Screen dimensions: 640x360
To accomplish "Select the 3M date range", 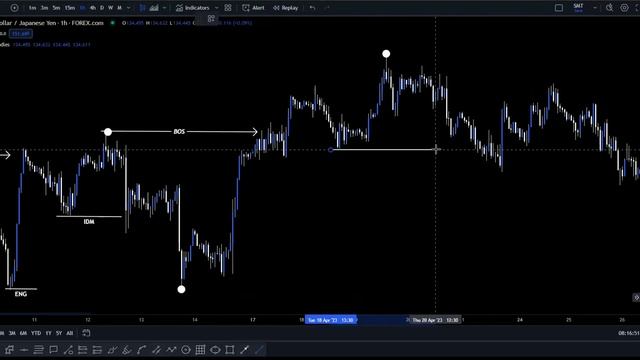I will [x=12, y=333].
